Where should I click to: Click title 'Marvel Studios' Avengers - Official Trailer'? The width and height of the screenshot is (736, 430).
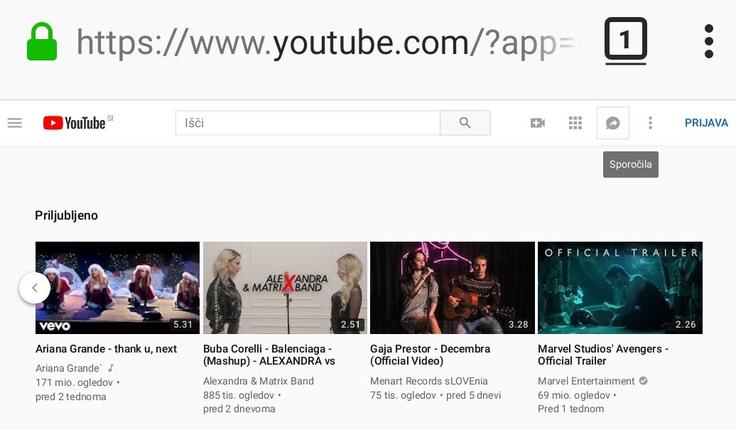[603, 355]
